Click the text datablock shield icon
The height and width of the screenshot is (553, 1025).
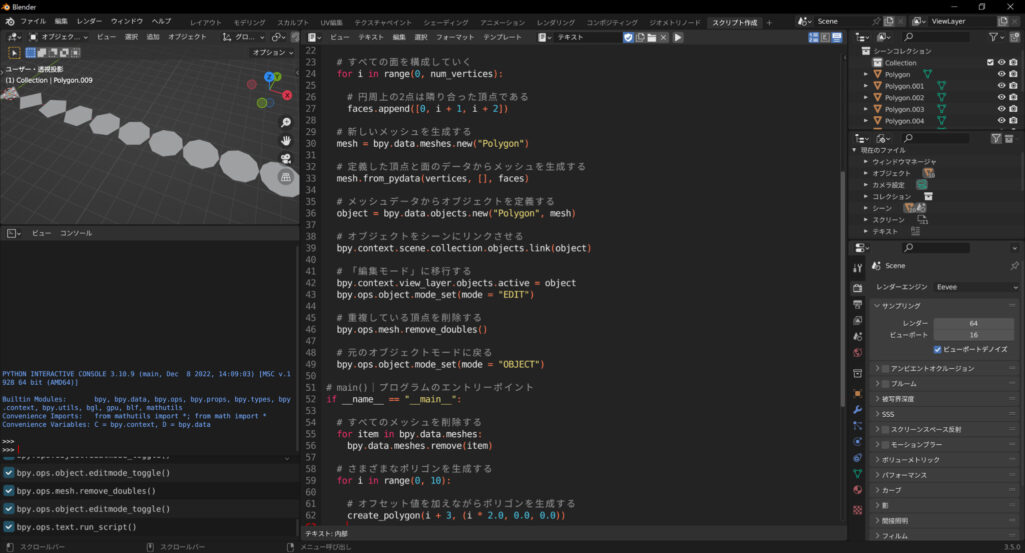coord(628,37)
